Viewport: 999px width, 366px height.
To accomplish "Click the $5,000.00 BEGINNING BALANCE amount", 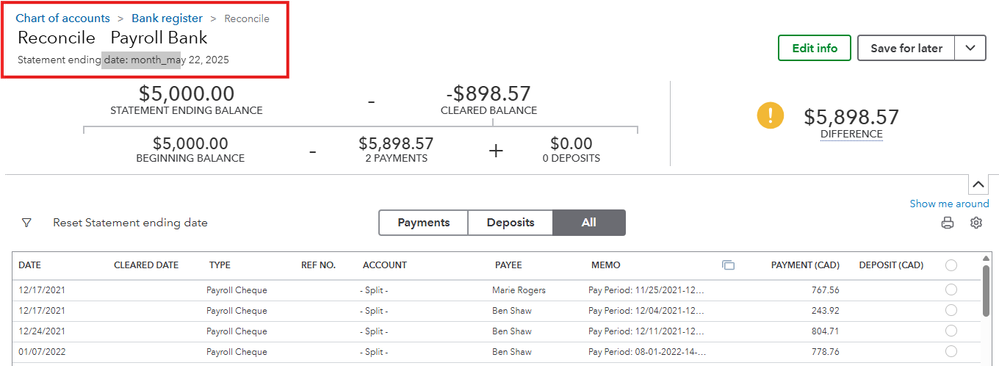I will click(190, 143).
